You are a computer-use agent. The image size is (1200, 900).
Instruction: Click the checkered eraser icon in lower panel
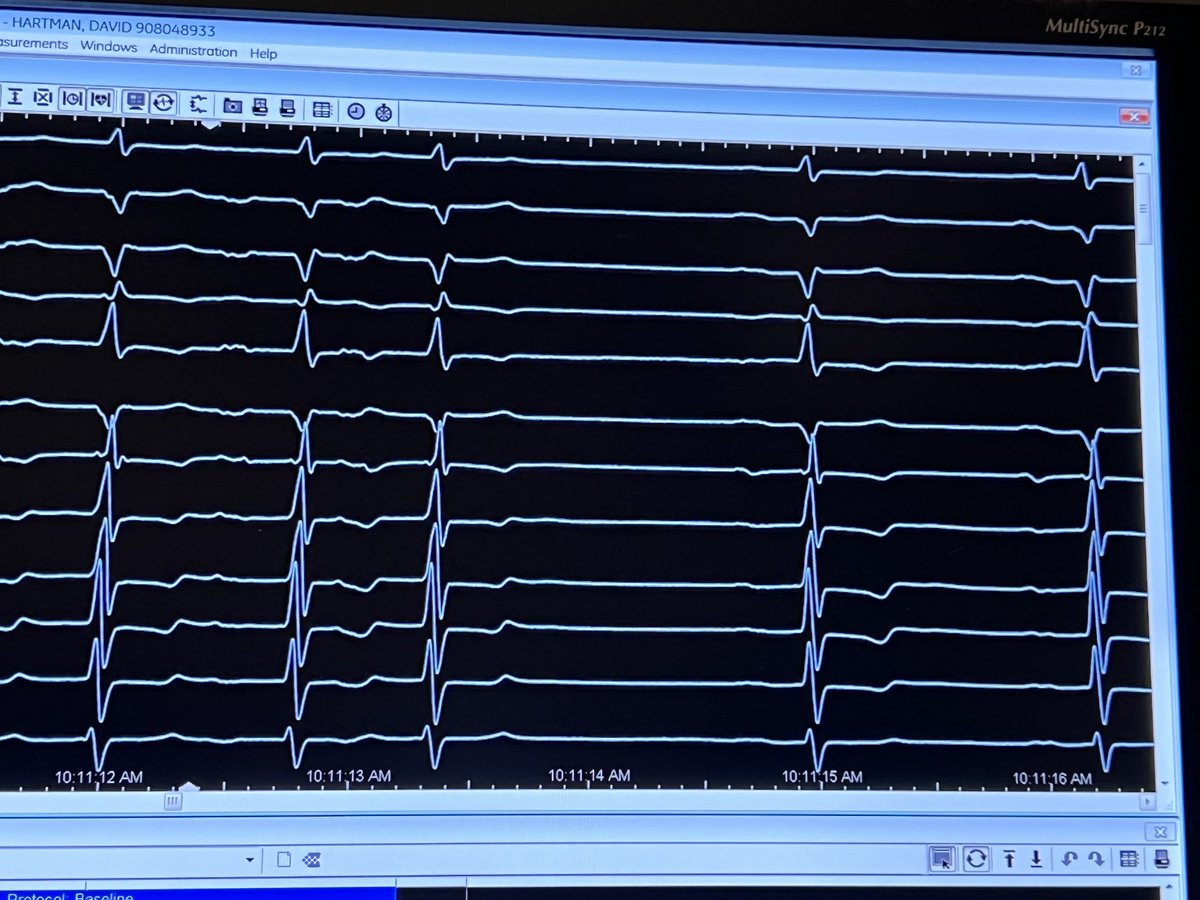[311, 860]
